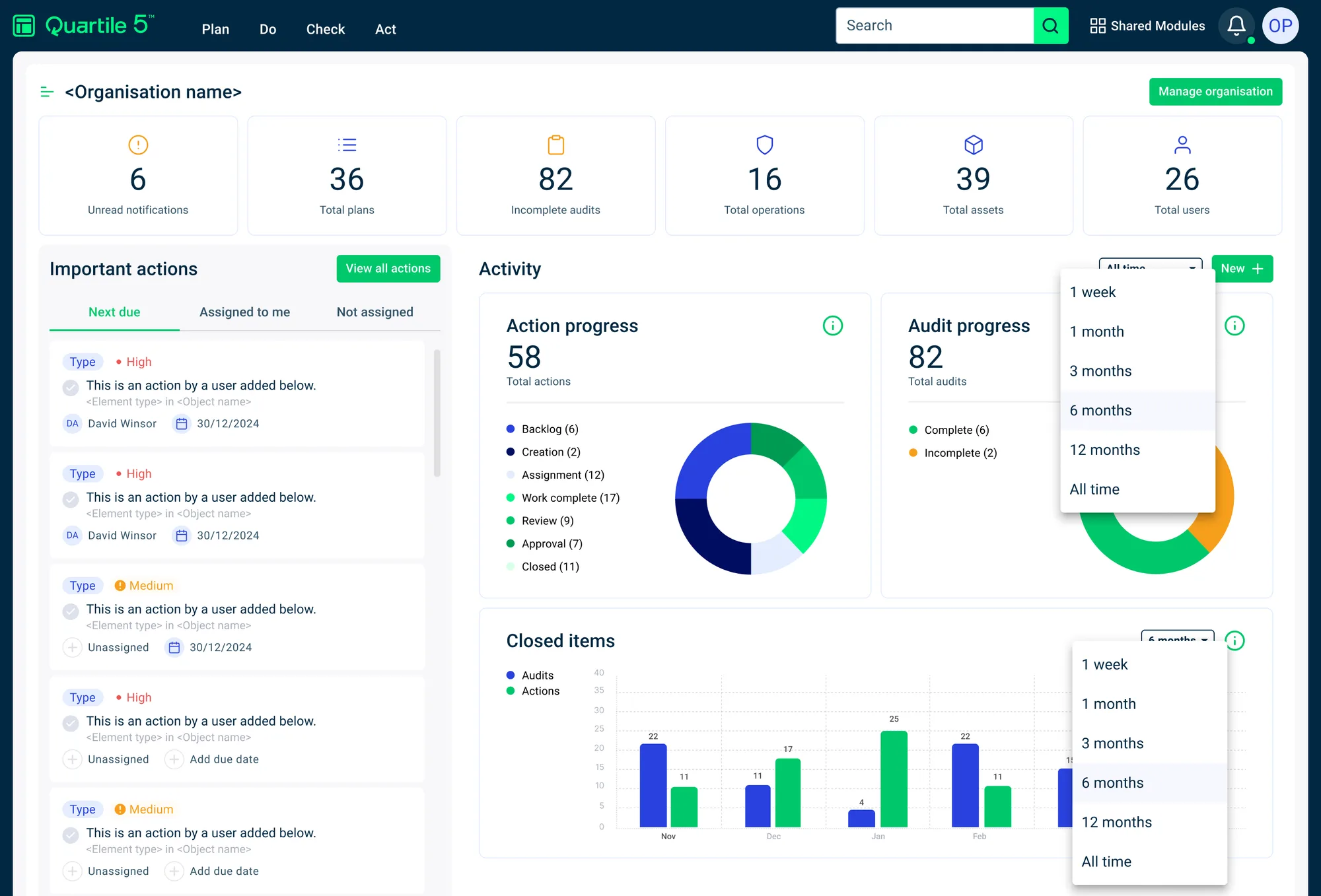The width and height of the screenshot is (1321, 896).
Task: Open Shared Modules link
Action: coord(1147,26)
